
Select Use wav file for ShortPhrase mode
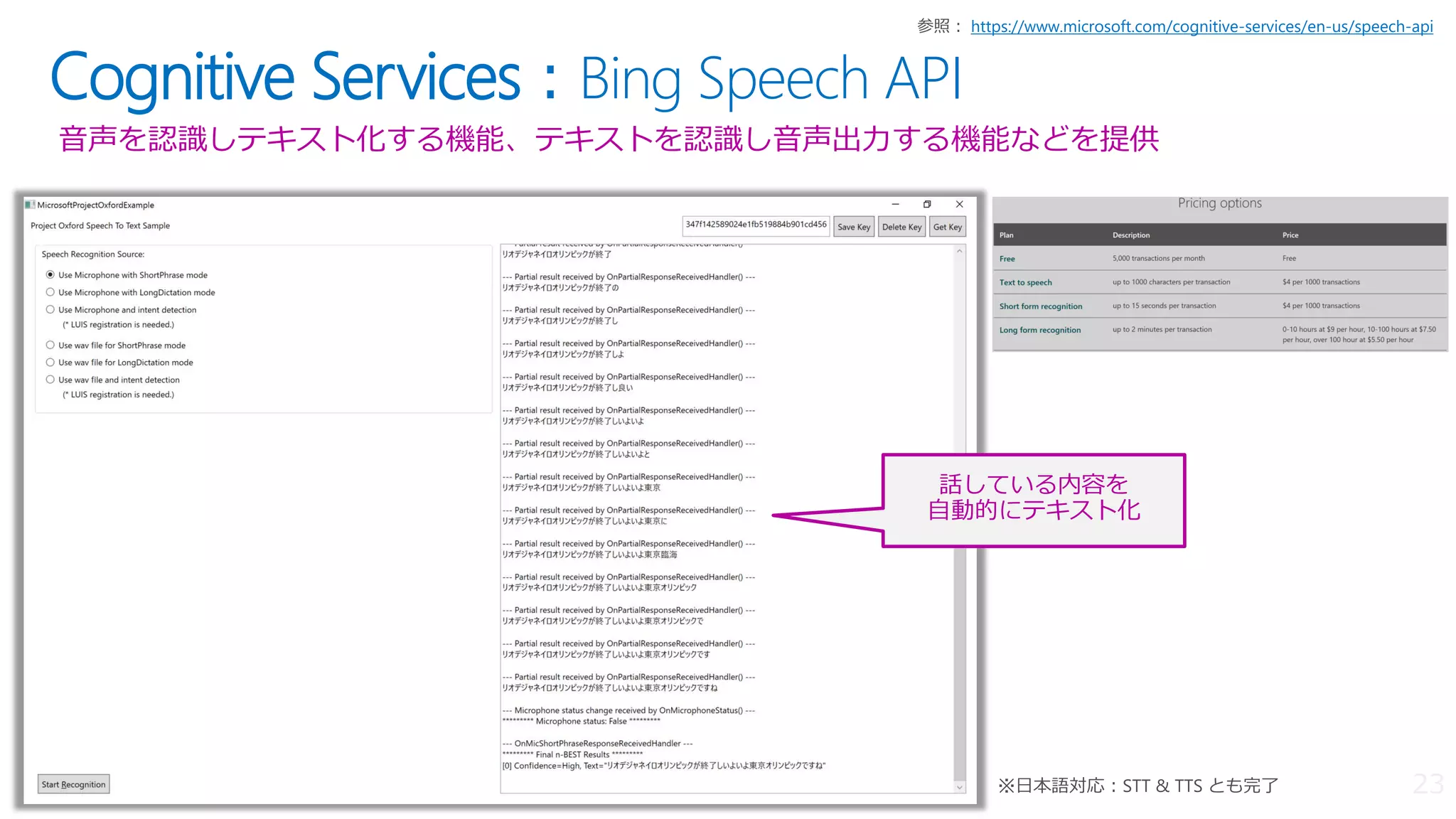click(115, 346)
